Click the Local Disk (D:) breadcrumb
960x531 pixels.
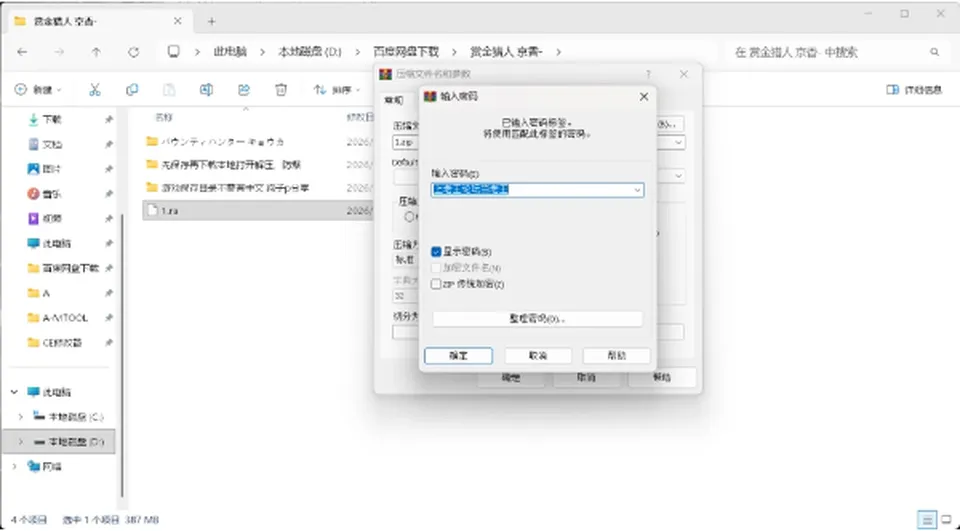point(310,52)
